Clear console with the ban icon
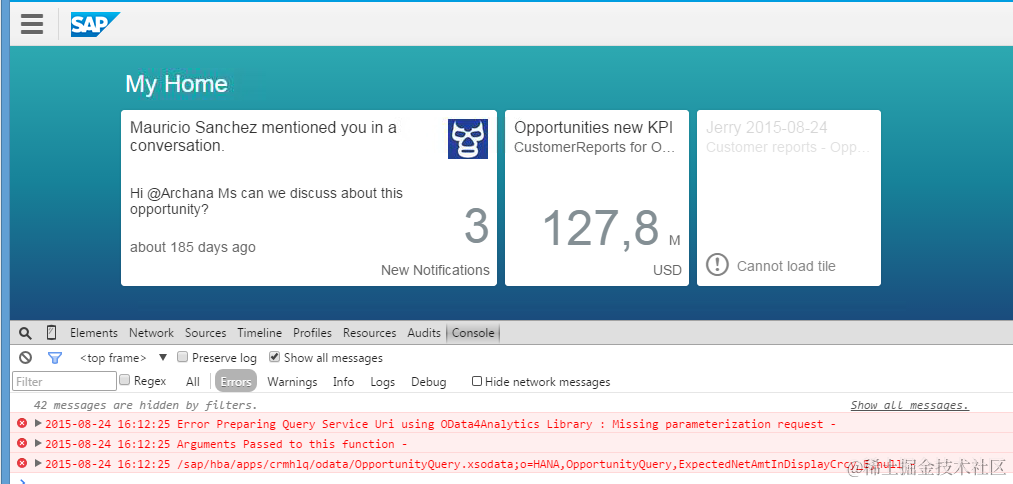The width and height of the screenshot is (1013, 484). point(25,357)
